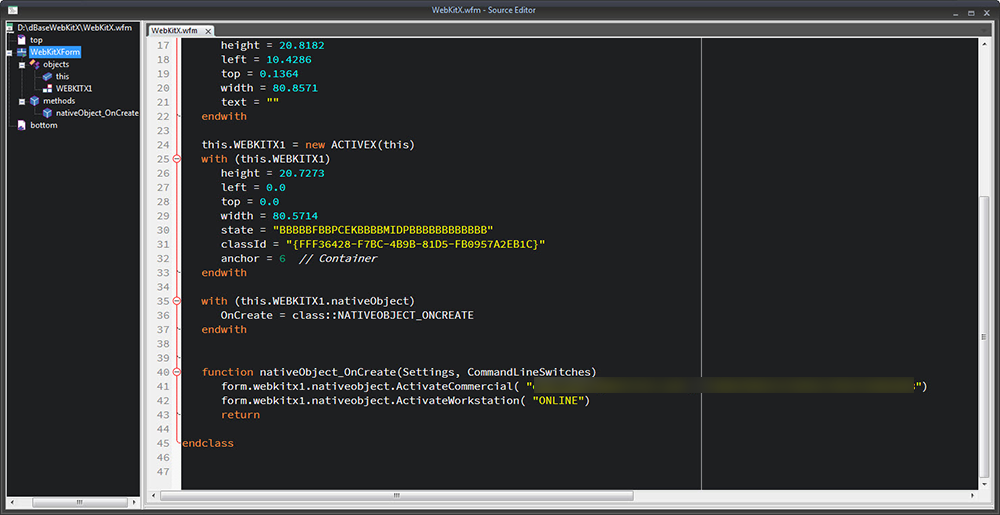Fold the nativeObject_OnCreate function at line 40
Screen dimensions: 1000x515
(177, 372)
